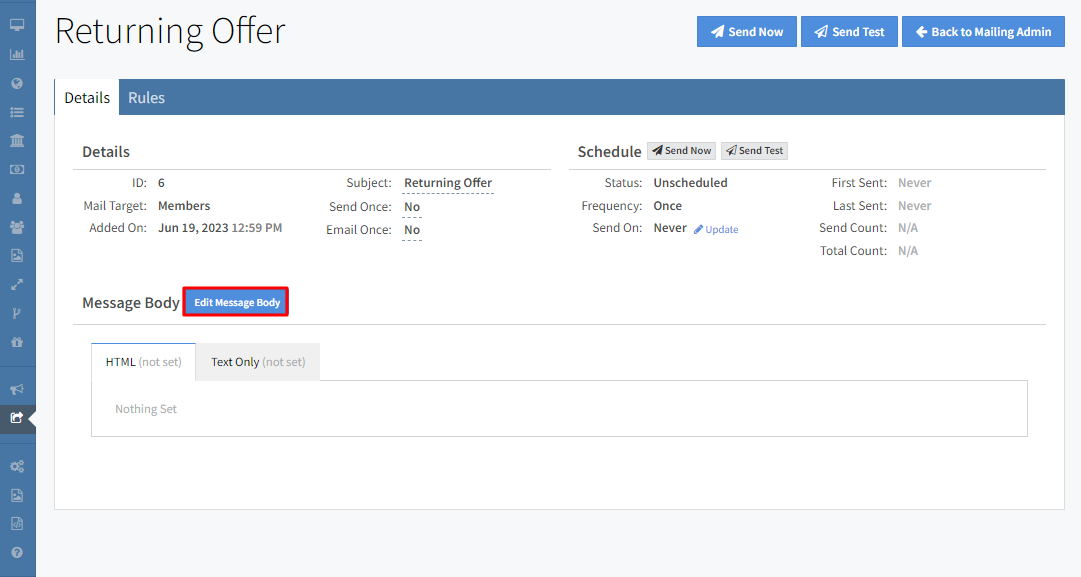Select the HTML message body tab
This screenshot has height=577, width=1081.
143,362
